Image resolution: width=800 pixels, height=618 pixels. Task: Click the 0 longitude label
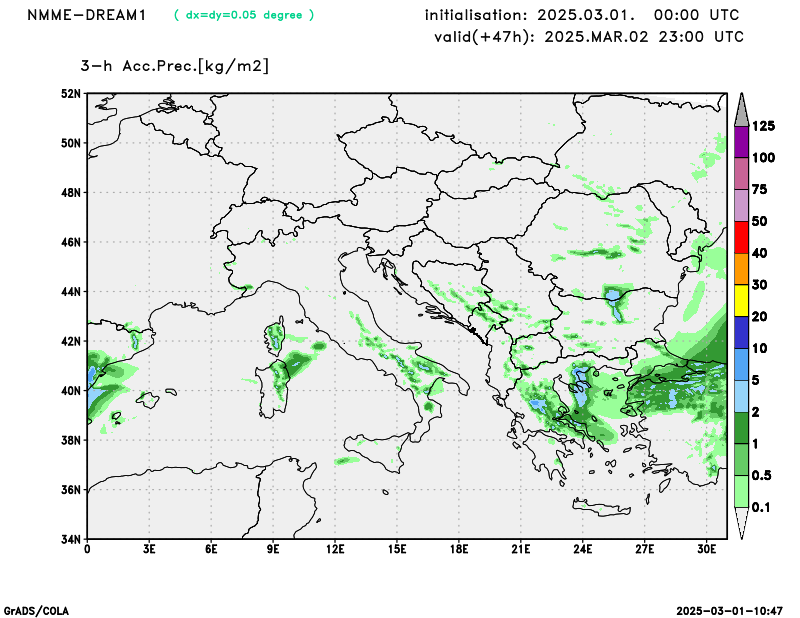87,550
